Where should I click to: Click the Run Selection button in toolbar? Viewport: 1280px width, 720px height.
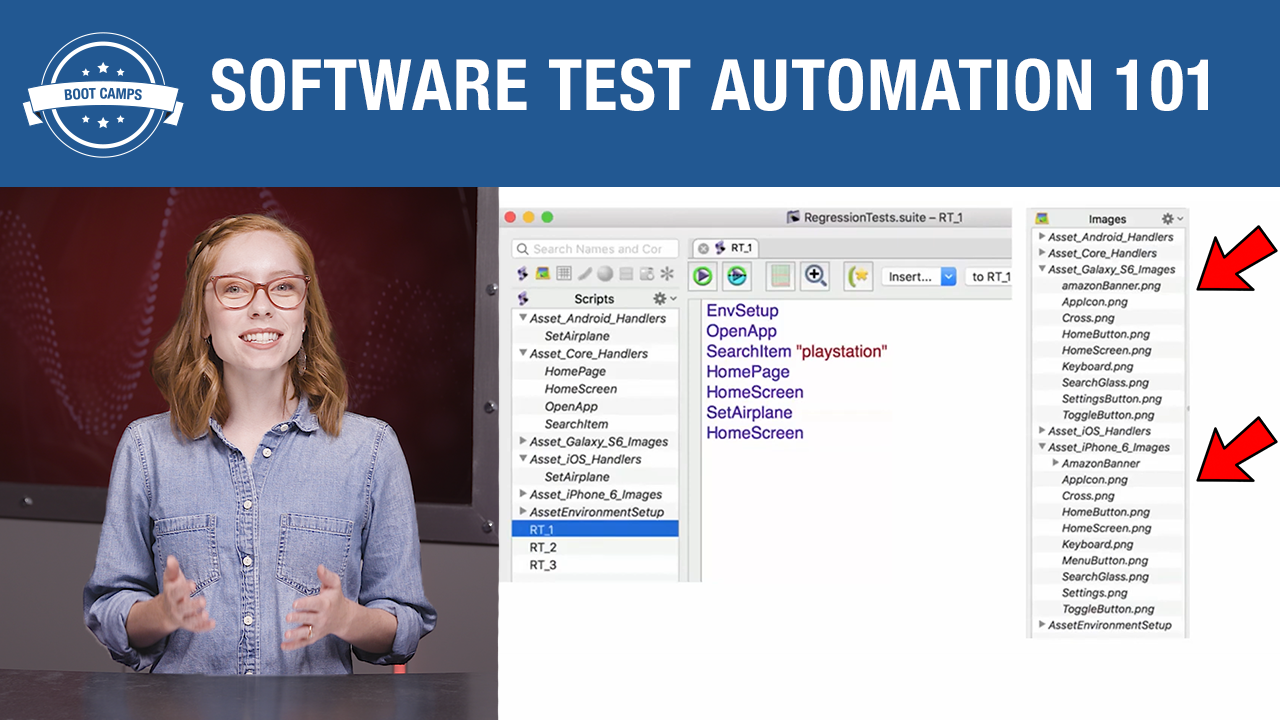point(737,276)
